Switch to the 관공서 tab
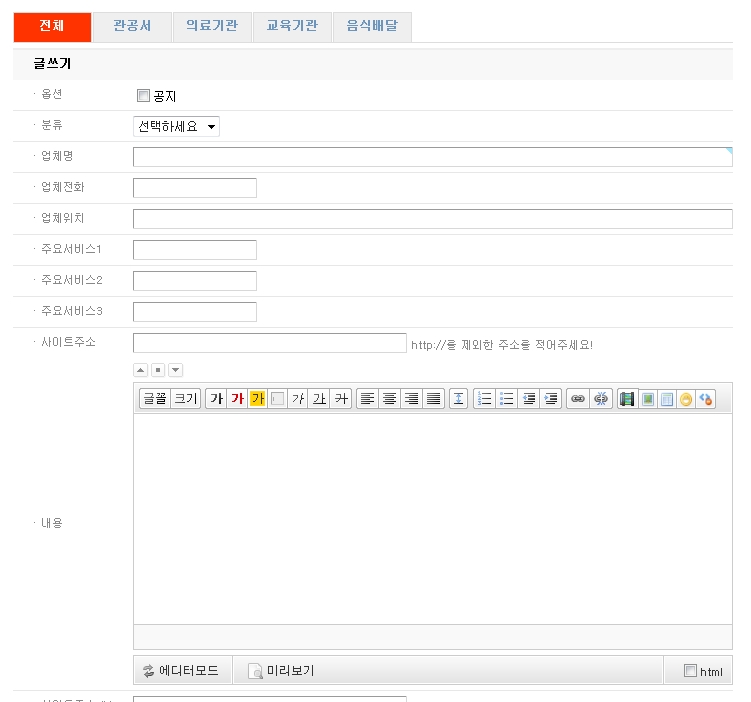This screenshot has width=751, height=702. 132,27
